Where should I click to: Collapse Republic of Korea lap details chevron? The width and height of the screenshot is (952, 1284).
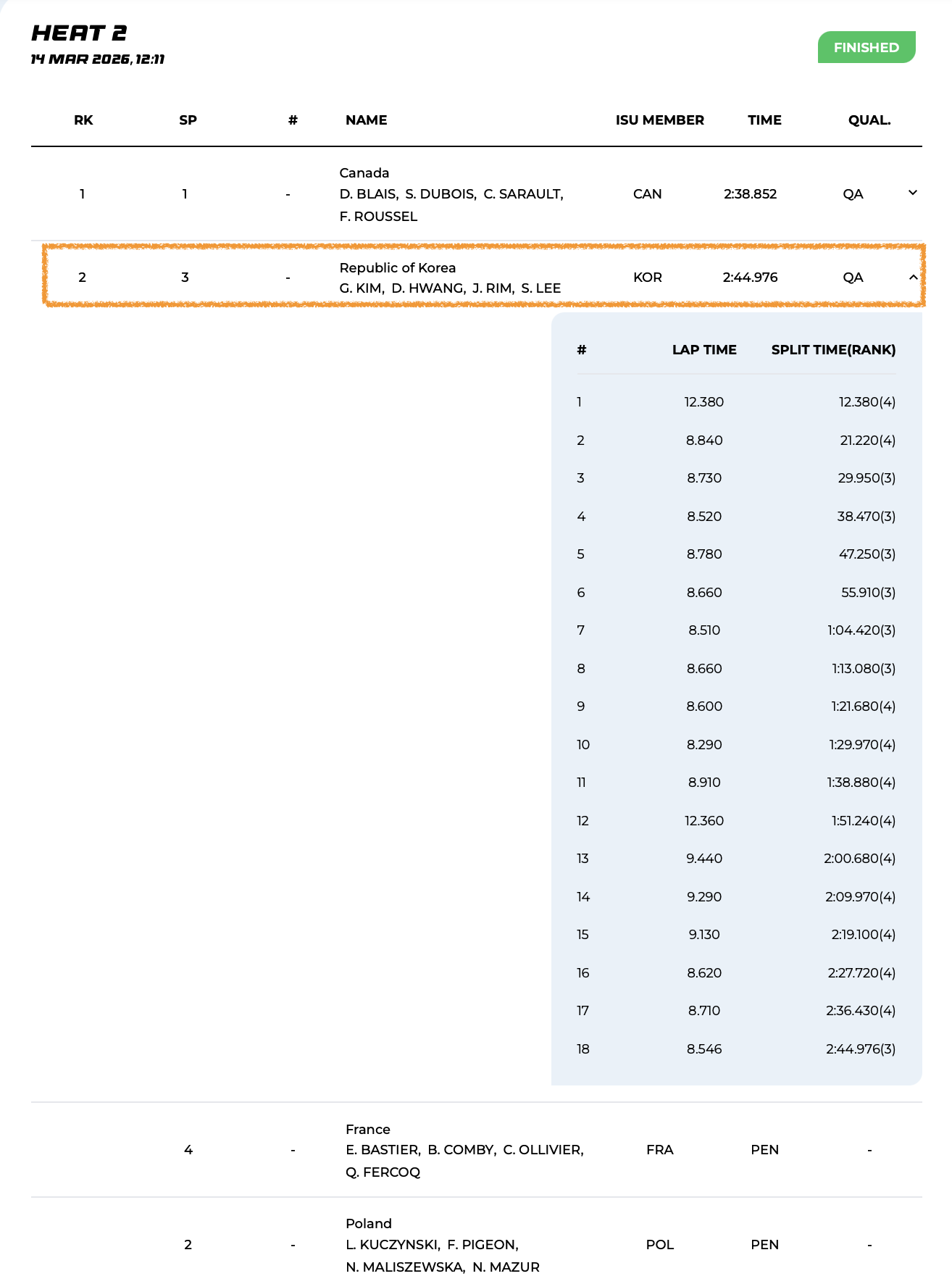[x=913, y=278]
